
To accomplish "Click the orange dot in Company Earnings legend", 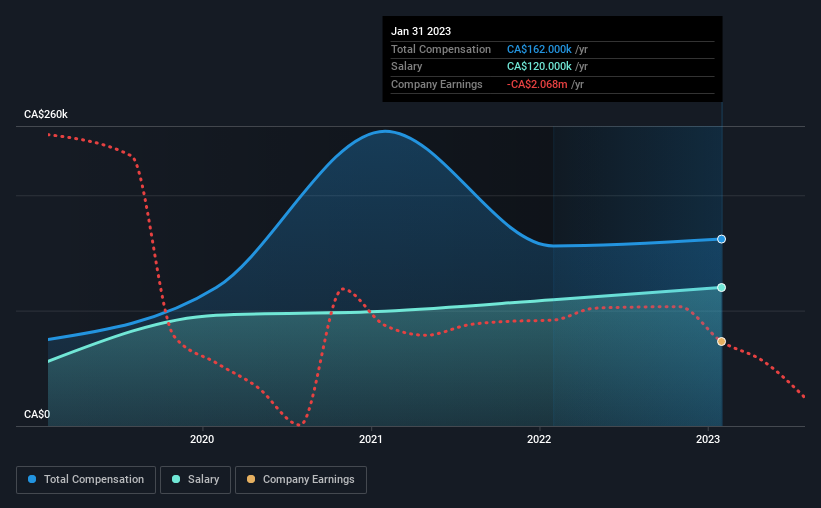I will 251,479.
